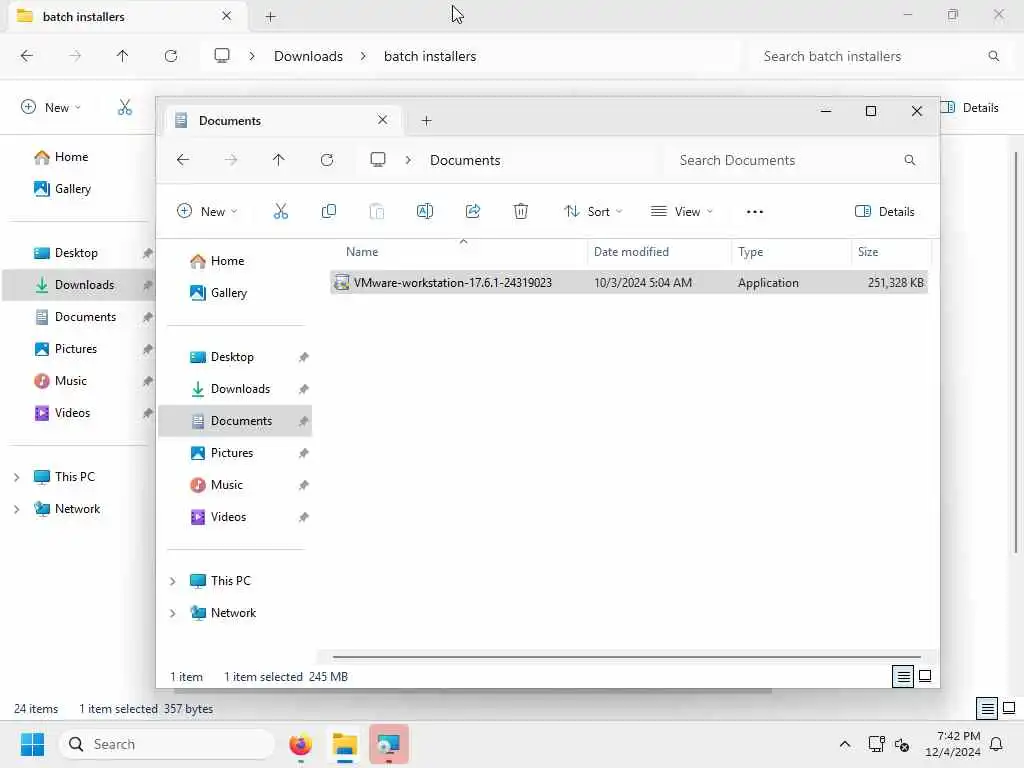This screenshot has width=1024, height=768.
Task: Toggle the Details pane in Documents window
Action: 884,212
